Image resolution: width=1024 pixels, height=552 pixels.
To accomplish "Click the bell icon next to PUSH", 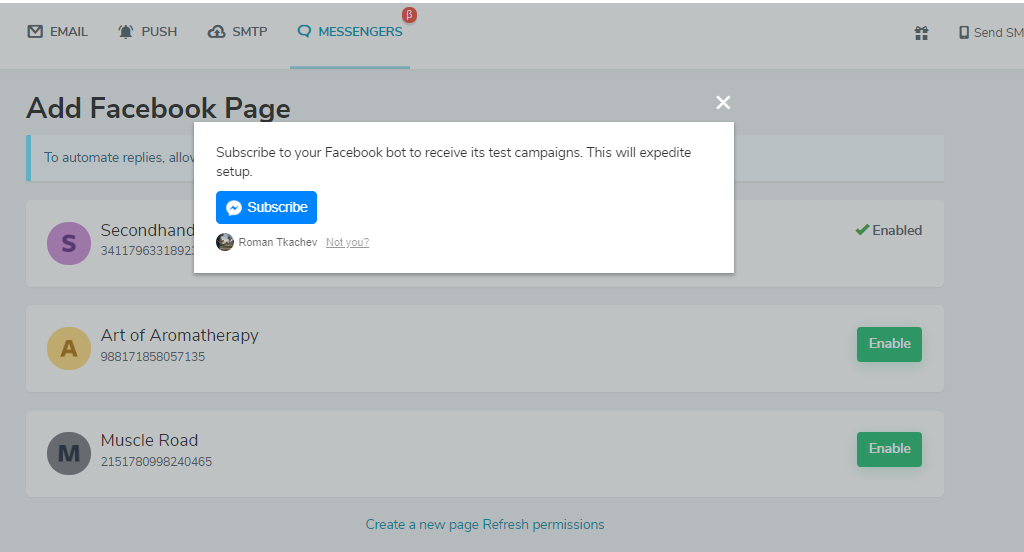I will pyautogui.click(x=126, y=32).
